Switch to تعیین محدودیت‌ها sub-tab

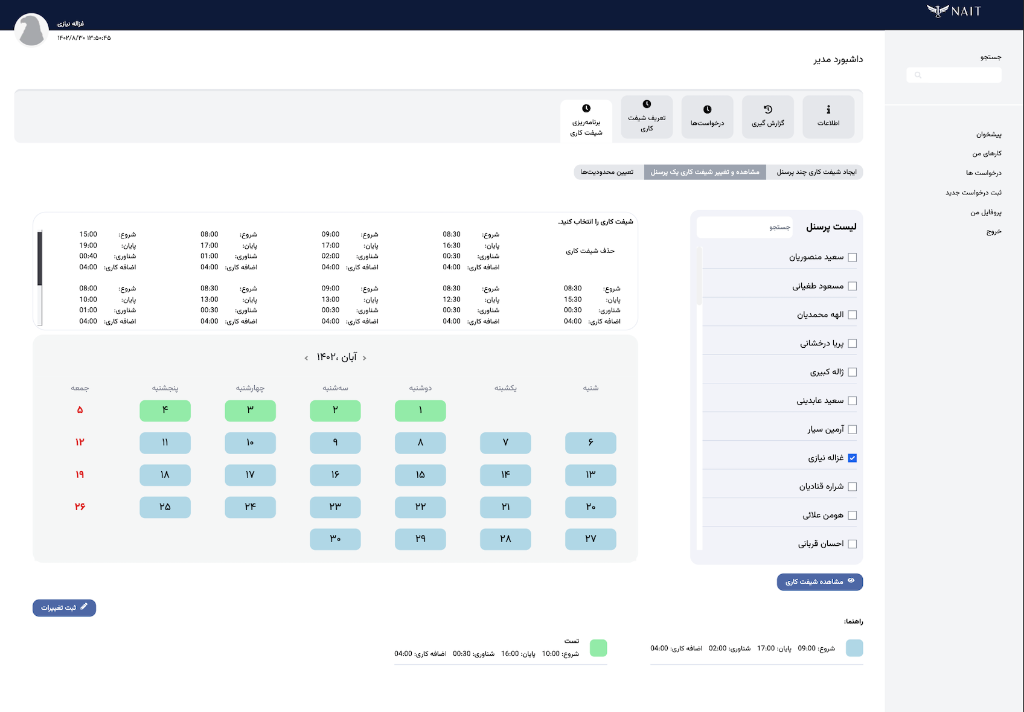(x=608, y=172)
